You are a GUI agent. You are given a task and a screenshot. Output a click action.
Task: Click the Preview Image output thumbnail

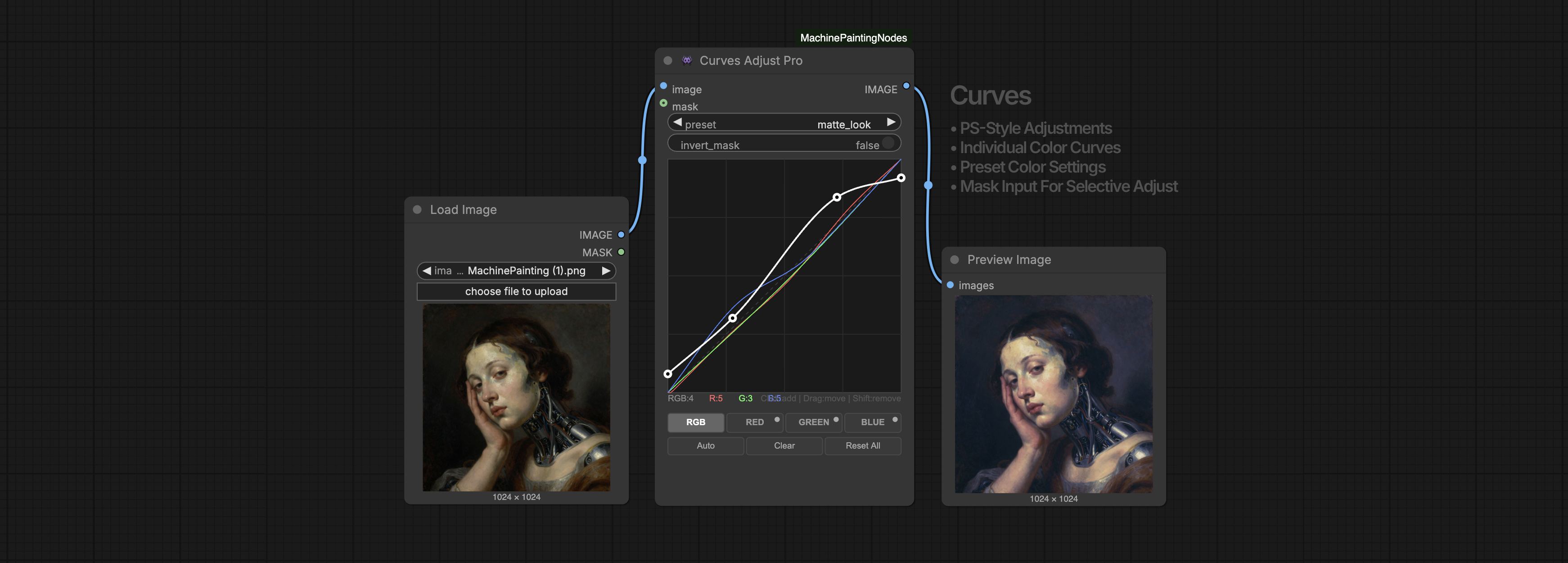pos(1054,394)
